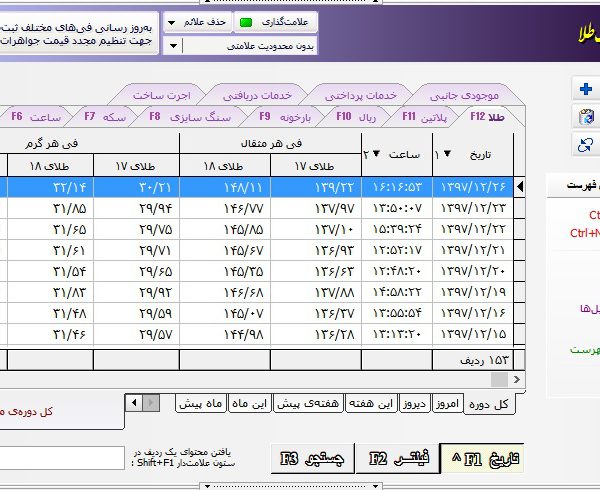Click the cell with value ۳۱/۴۶
600x490 pixels.
51,334
